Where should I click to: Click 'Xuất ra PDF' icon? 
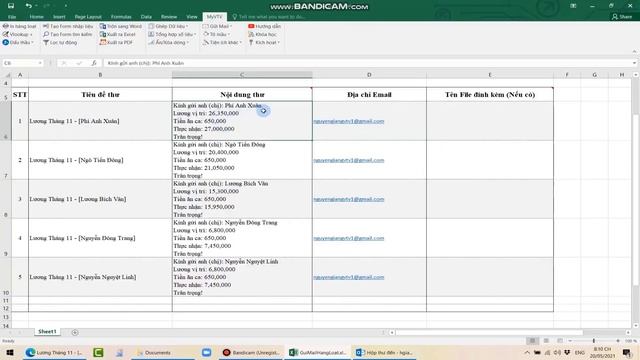click(103, 42)
